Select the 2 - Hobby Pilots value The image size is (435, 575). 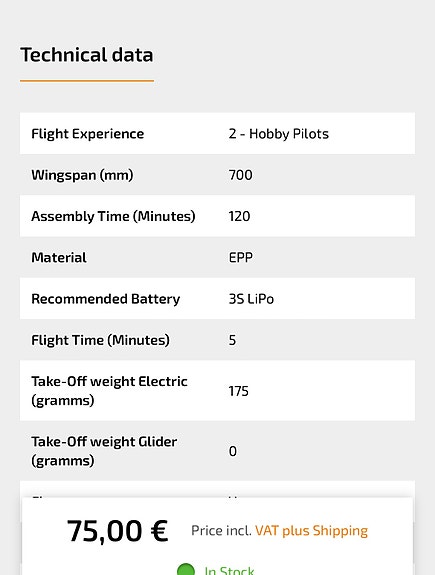[x=279, y=134]
